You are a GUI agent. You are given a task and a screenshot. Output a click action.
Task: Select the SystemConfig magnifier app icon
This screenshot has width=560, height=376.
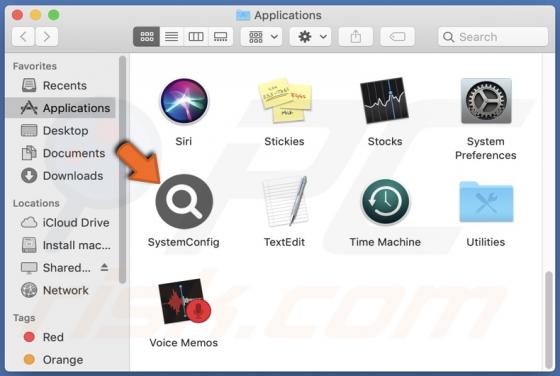coord(184,202)
